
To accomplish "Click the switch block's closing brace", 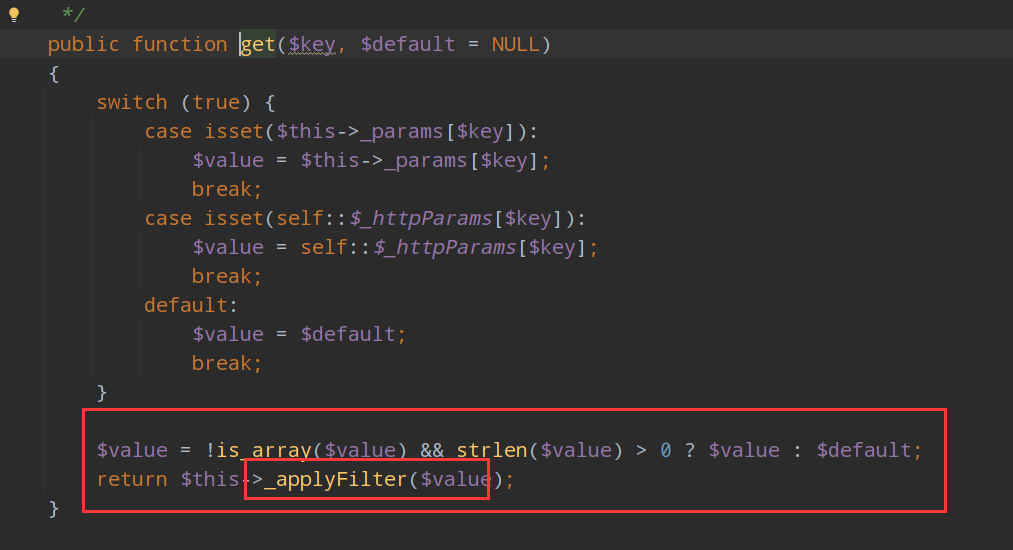I will (x=102, y=392).
